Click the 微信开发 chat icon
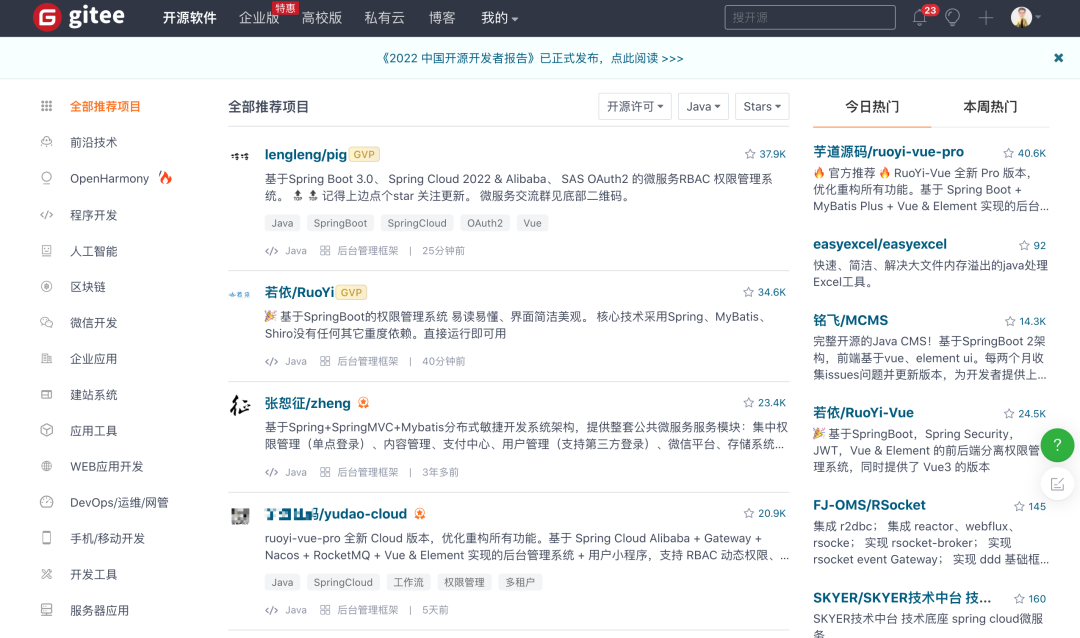The image size is (1080, 638). tap(46, 322)
